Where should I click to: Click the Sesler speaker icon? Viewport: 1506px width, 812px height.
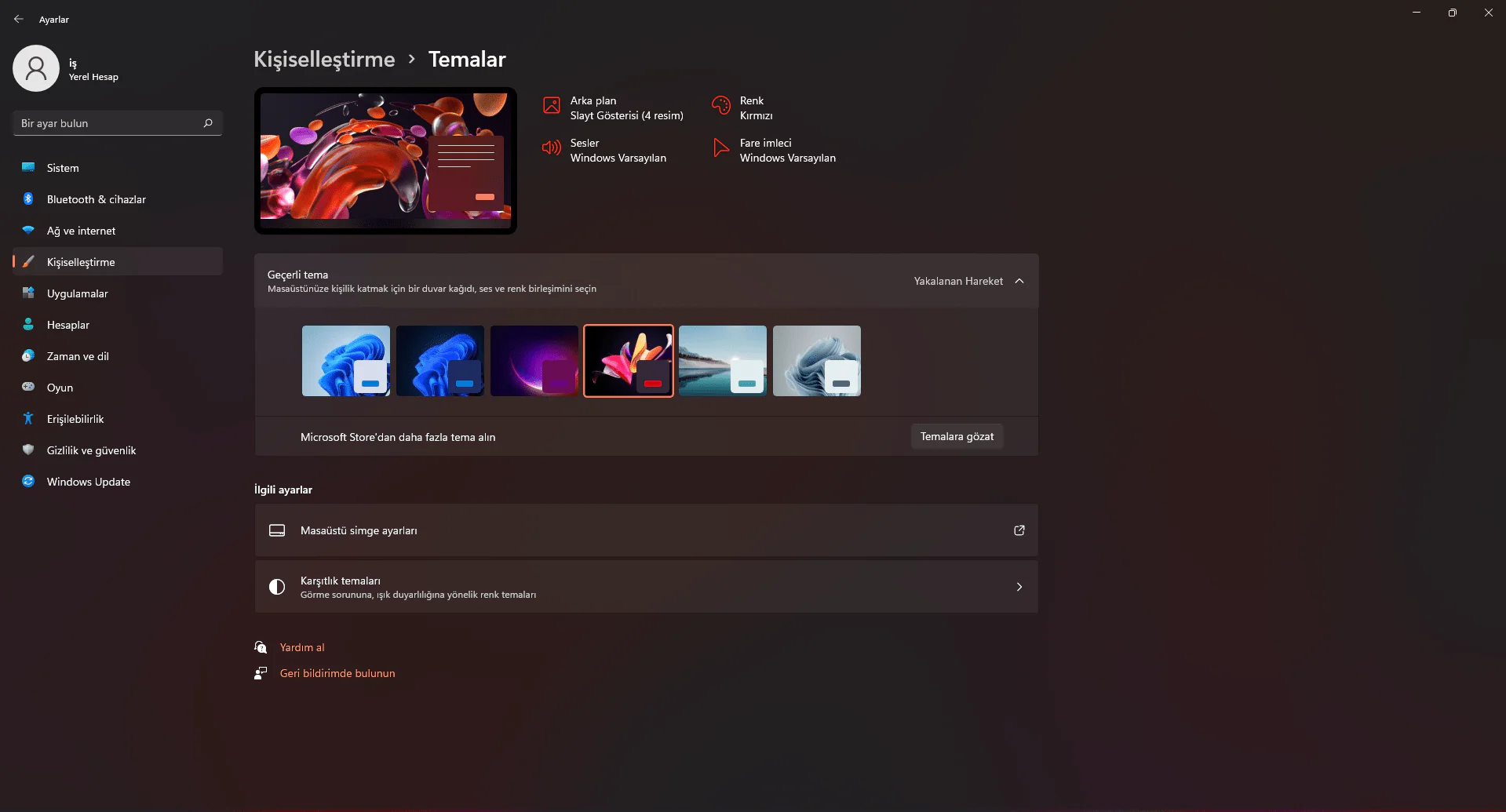(552, 148)
